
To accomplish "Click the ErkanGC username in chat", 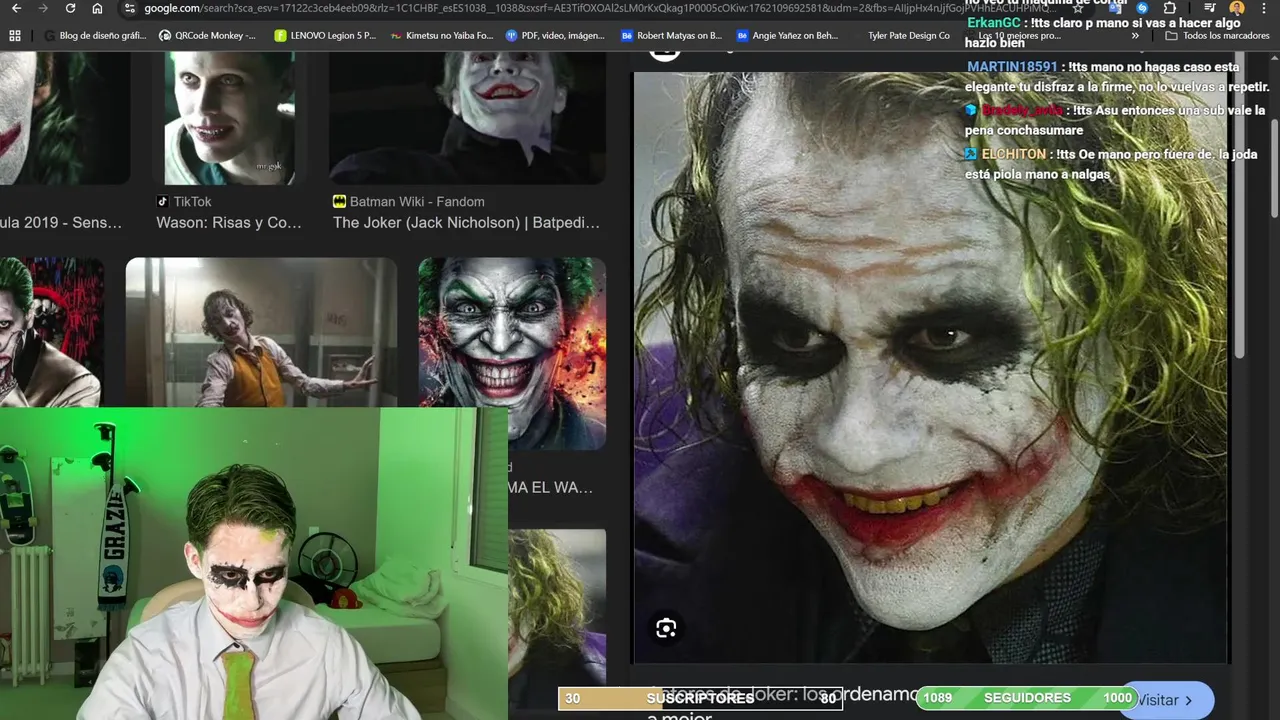I will [993, 23].
